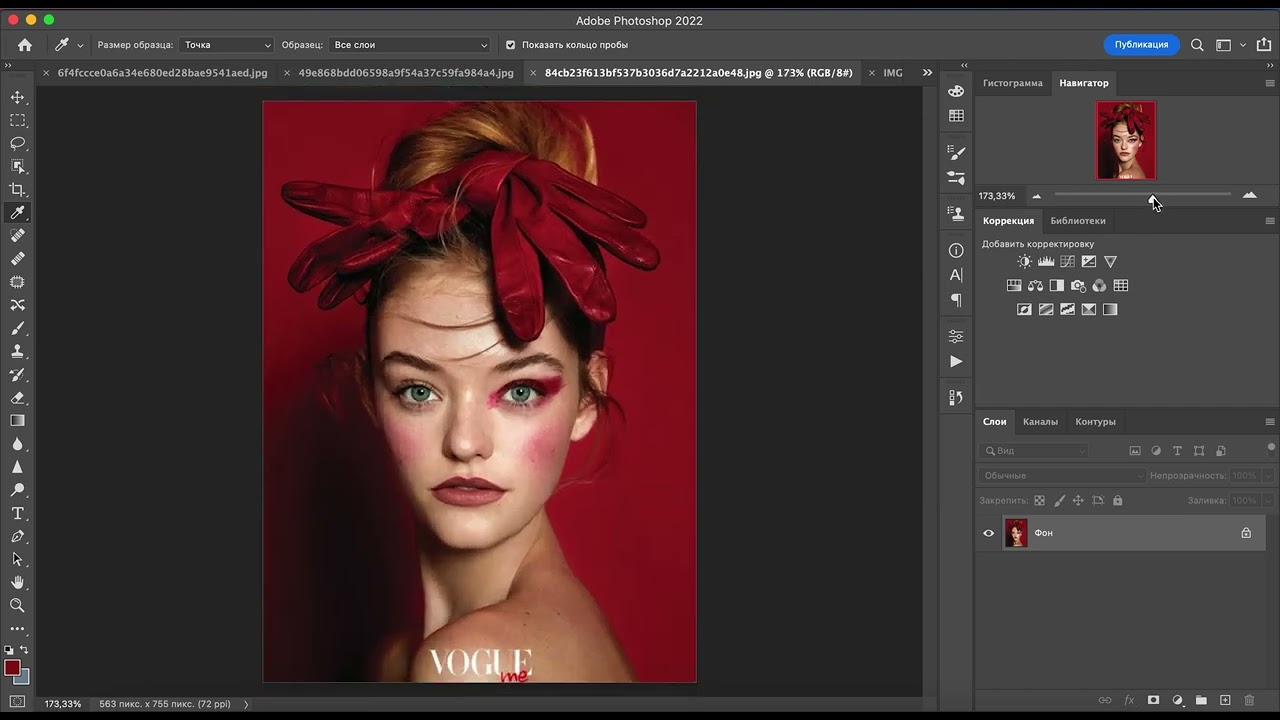
Task: Select the Move tool
Action: (17, 97)
